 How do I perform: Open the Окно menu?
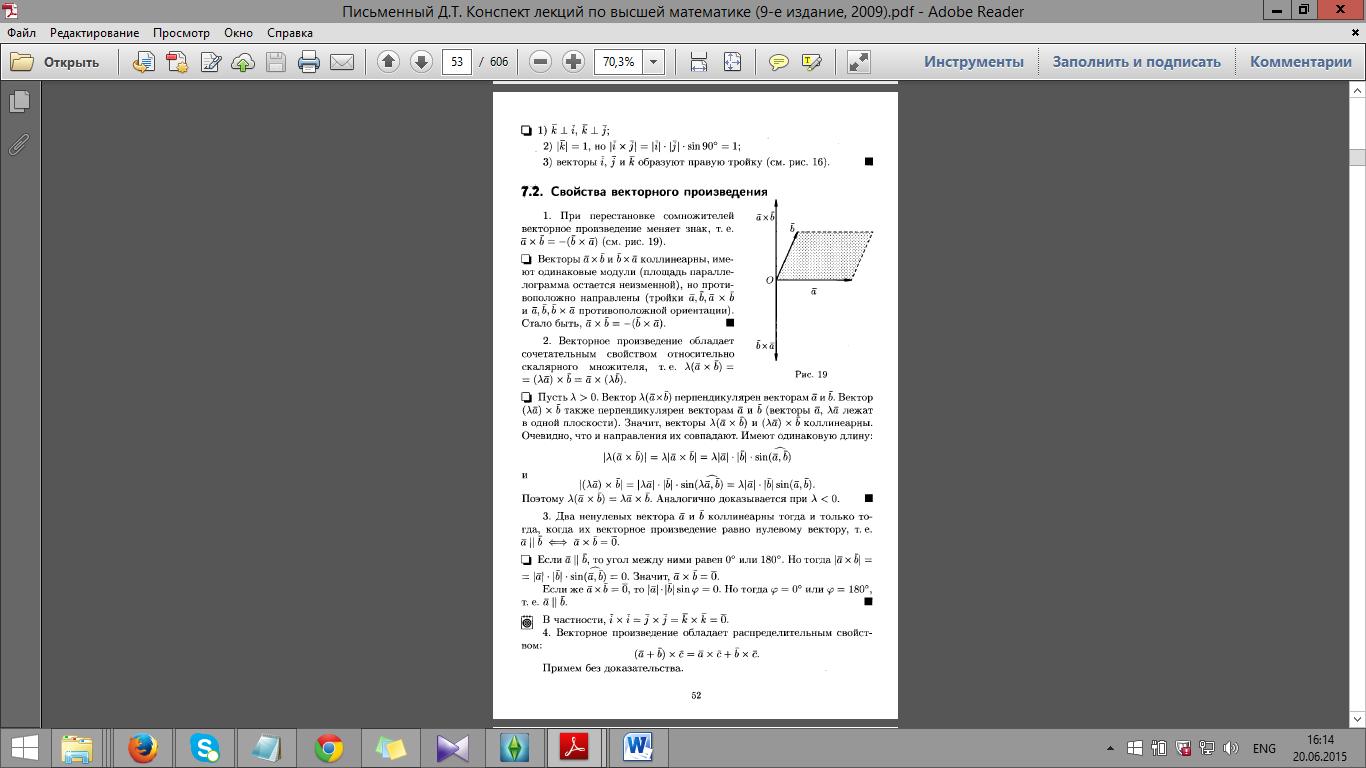coord(239,32)
